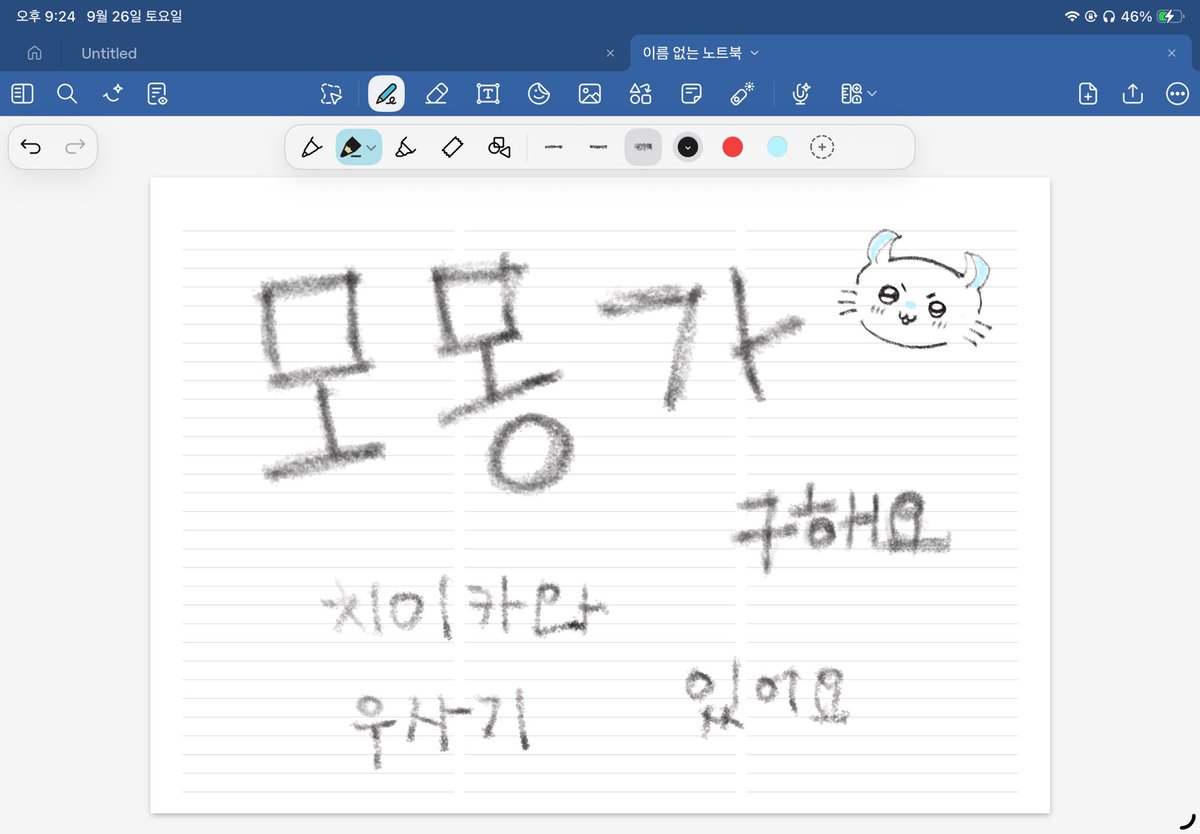The image size is (1200, 834).
Task: Open the AI sparkle assistant
Action: (x=112, y=94)
